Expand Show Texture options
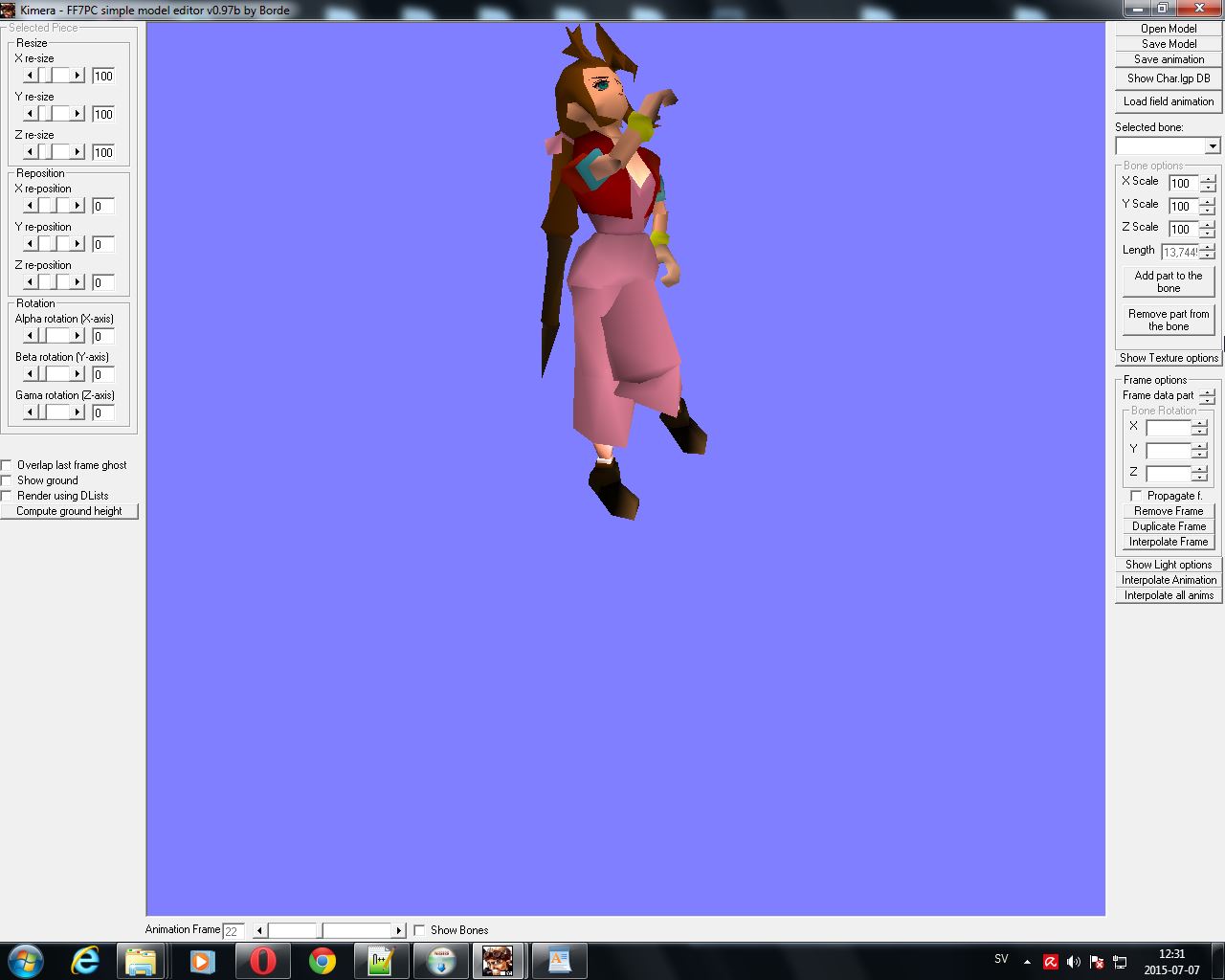The height and width of the screenshot is (980, 1225). [x=1169, y=358]
